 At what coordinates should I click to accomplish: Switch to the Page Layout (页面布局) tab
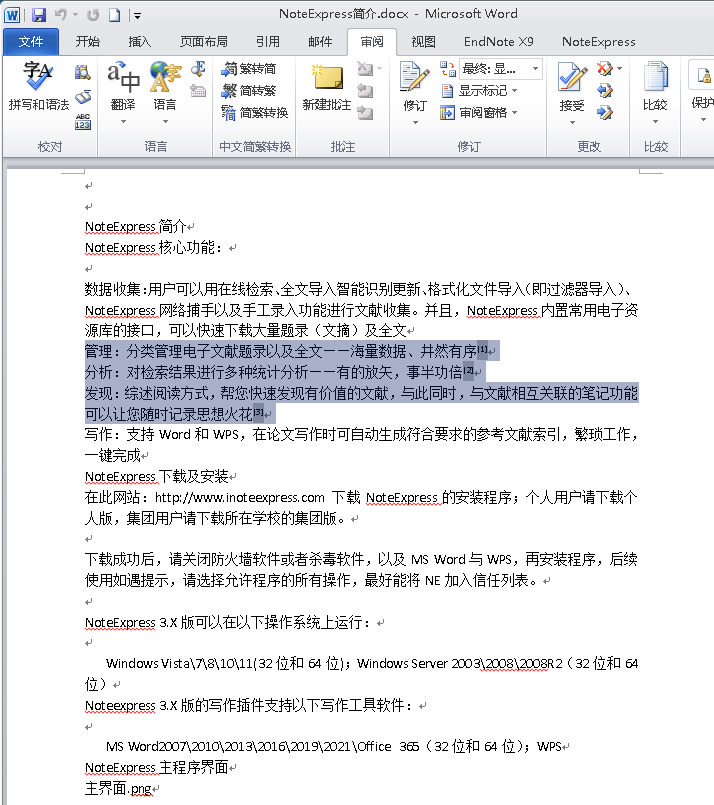click(204, 42)
